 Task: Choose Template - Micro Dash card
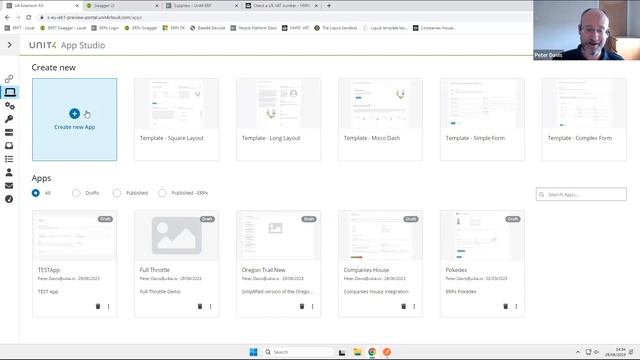[x=380, y=120]
